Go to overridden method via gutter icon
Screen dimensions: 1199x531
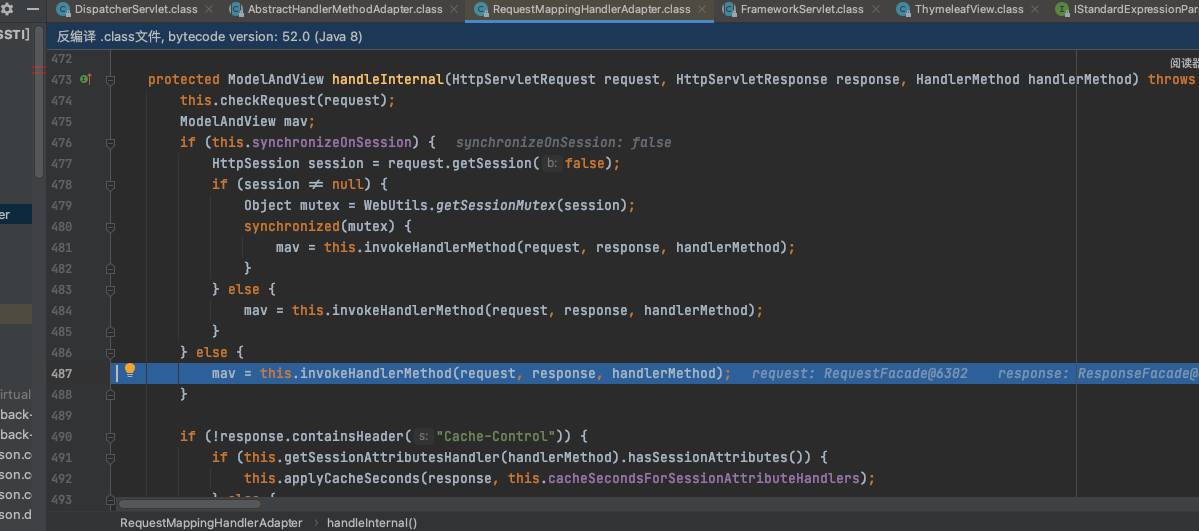click(x=86, y=80)
